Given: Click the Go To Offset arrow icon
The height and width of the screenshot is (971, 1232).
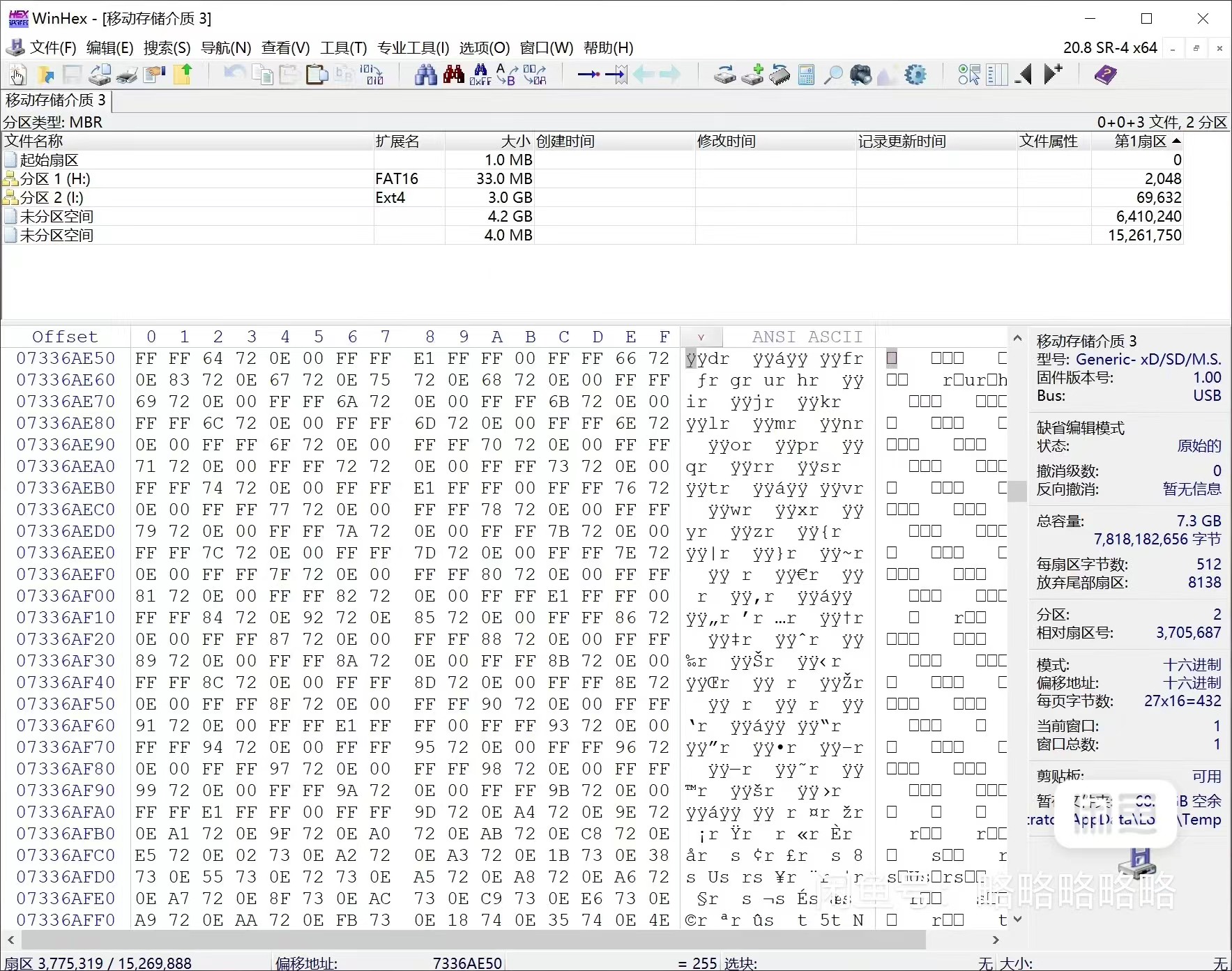Looking at the screenshot, I should click(588, 75).
